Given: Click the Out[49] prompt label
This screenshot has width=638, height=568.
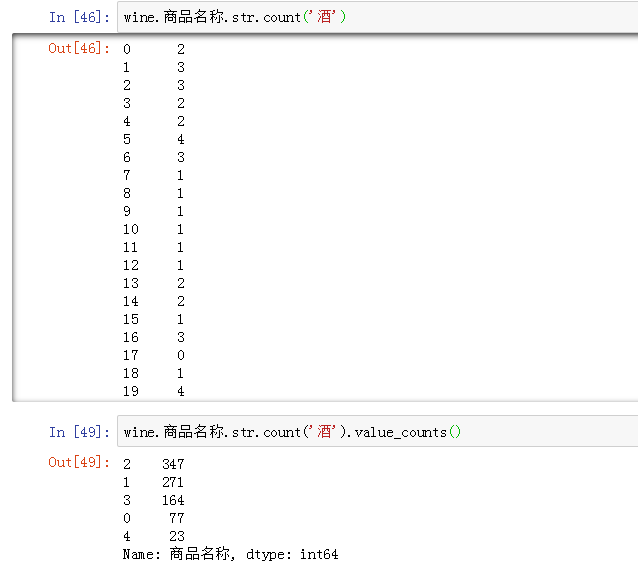Looking at the screenshot, I should tap(79, 462).
